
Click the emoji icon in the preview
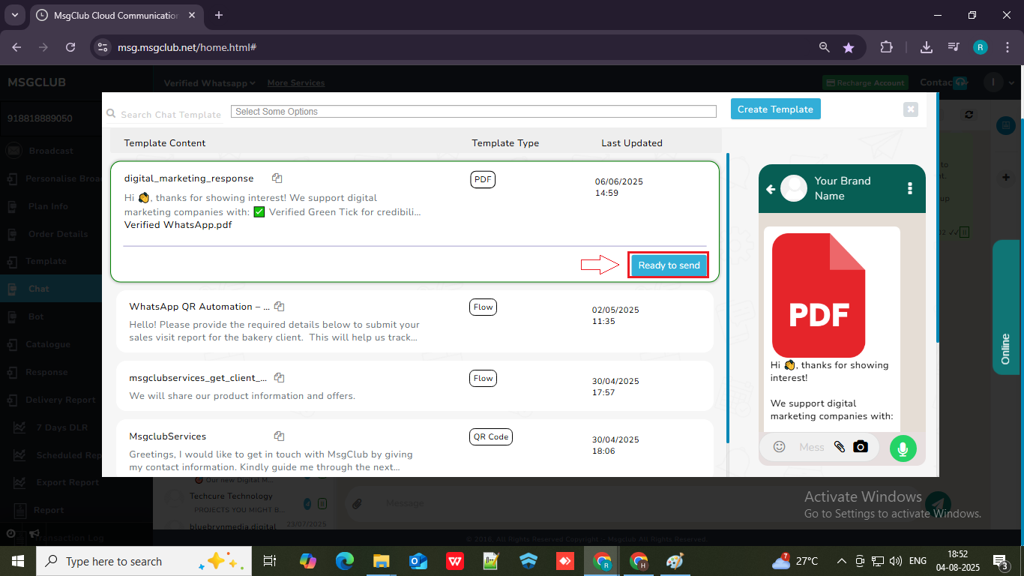coord(779,447)
